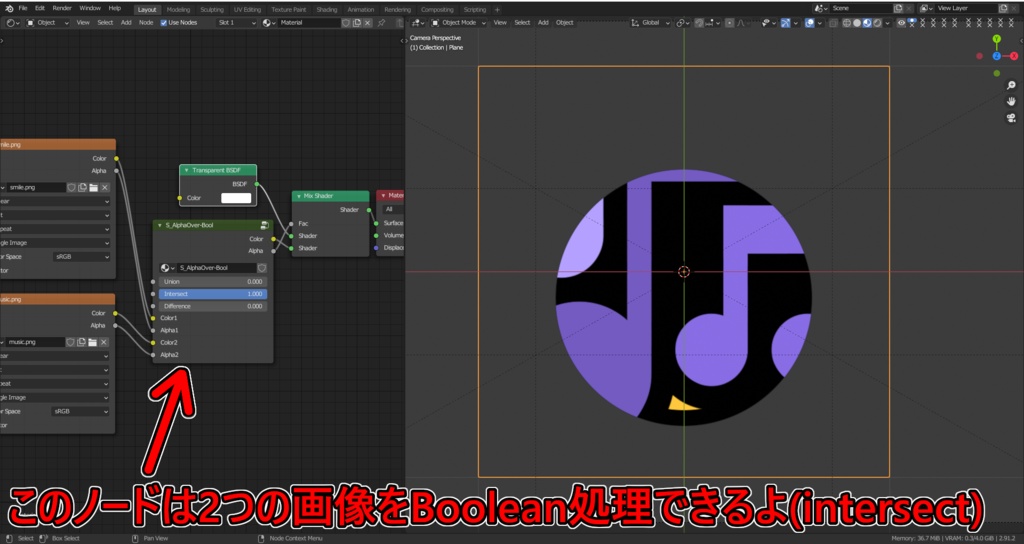This screenshot has height=544, width=1024.
Task: Click the Scene name field
Action: coord(861,8)
